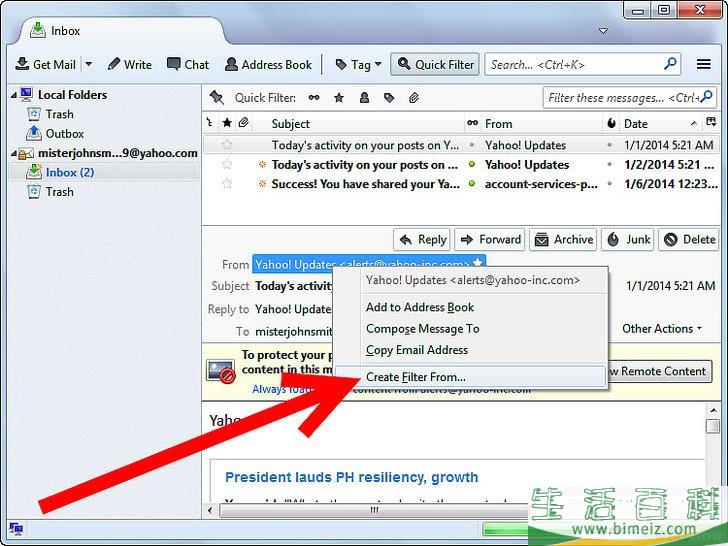728x546 pixels.
Task: Toggle the contacts quick filter icon
Action: point(364,98)
